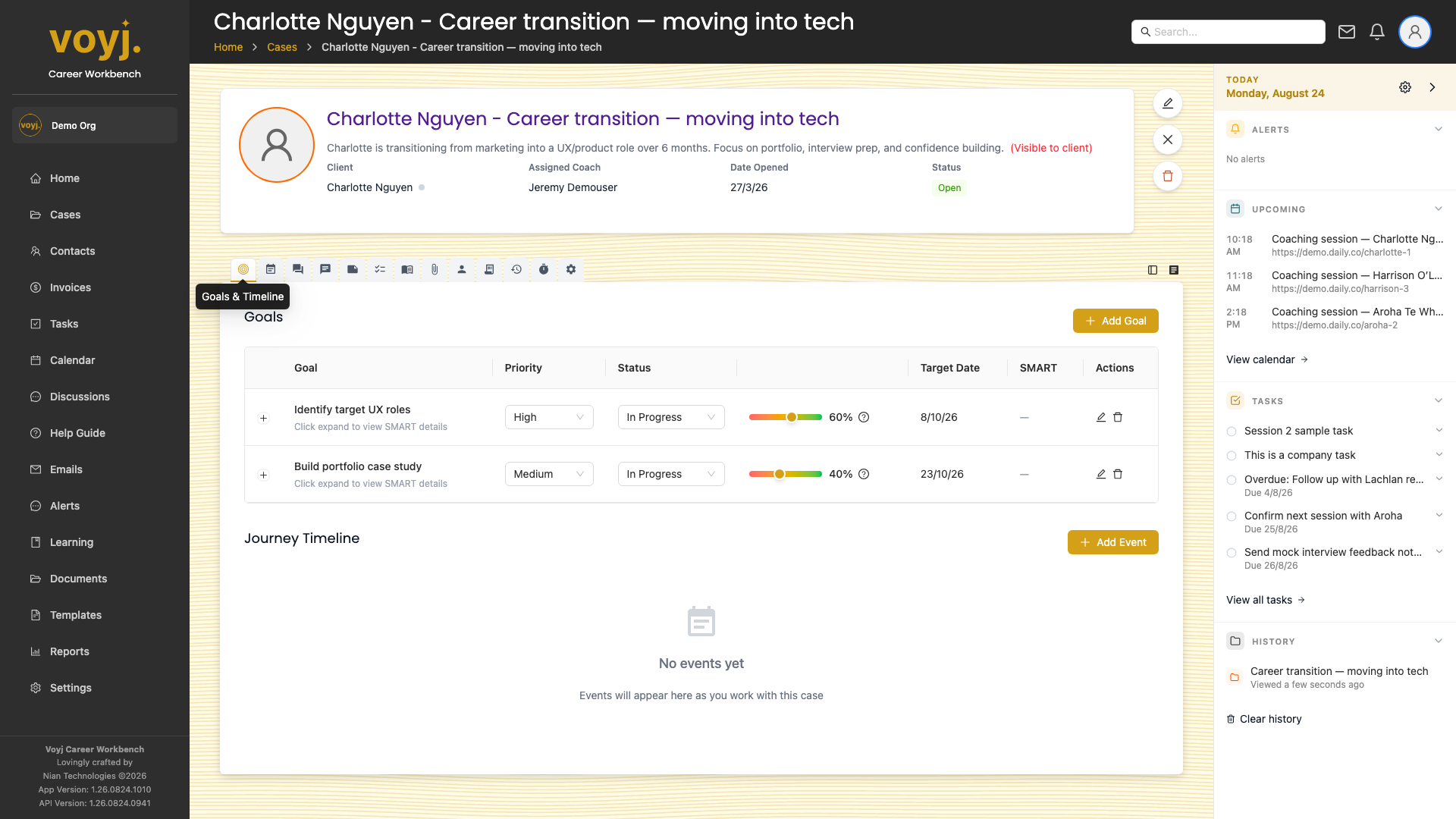Open the calendar/sessions tab icon in case toolbar

271,269
